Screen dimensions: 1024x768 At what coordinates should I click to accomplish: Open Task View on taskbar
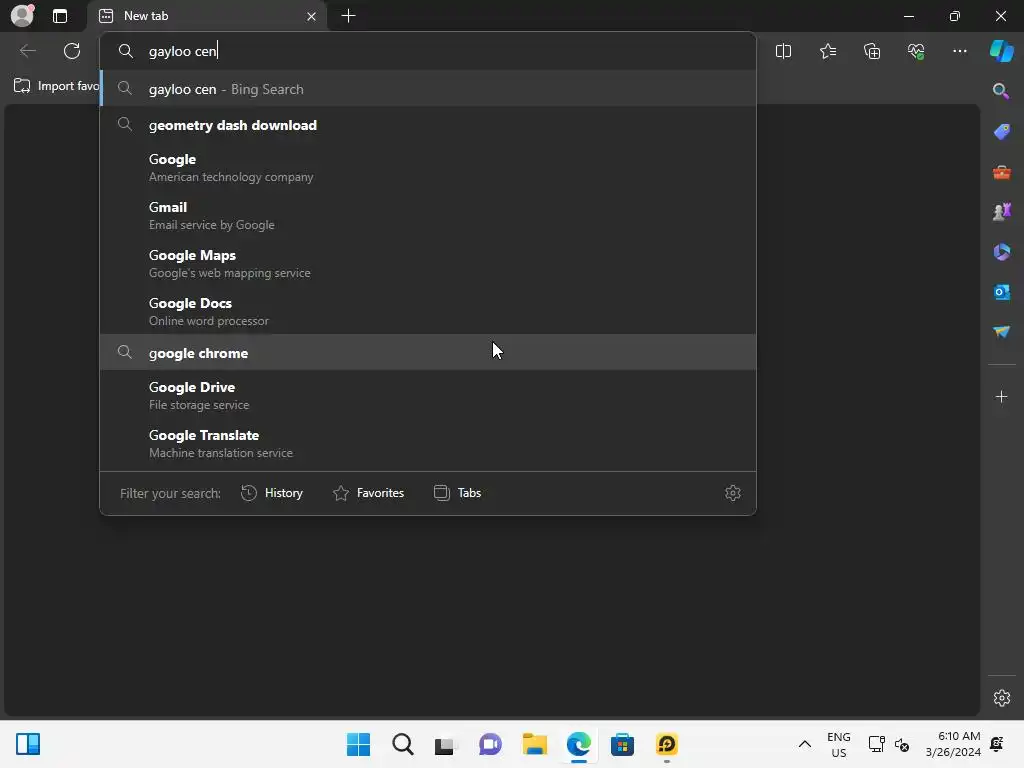[446, 744]
